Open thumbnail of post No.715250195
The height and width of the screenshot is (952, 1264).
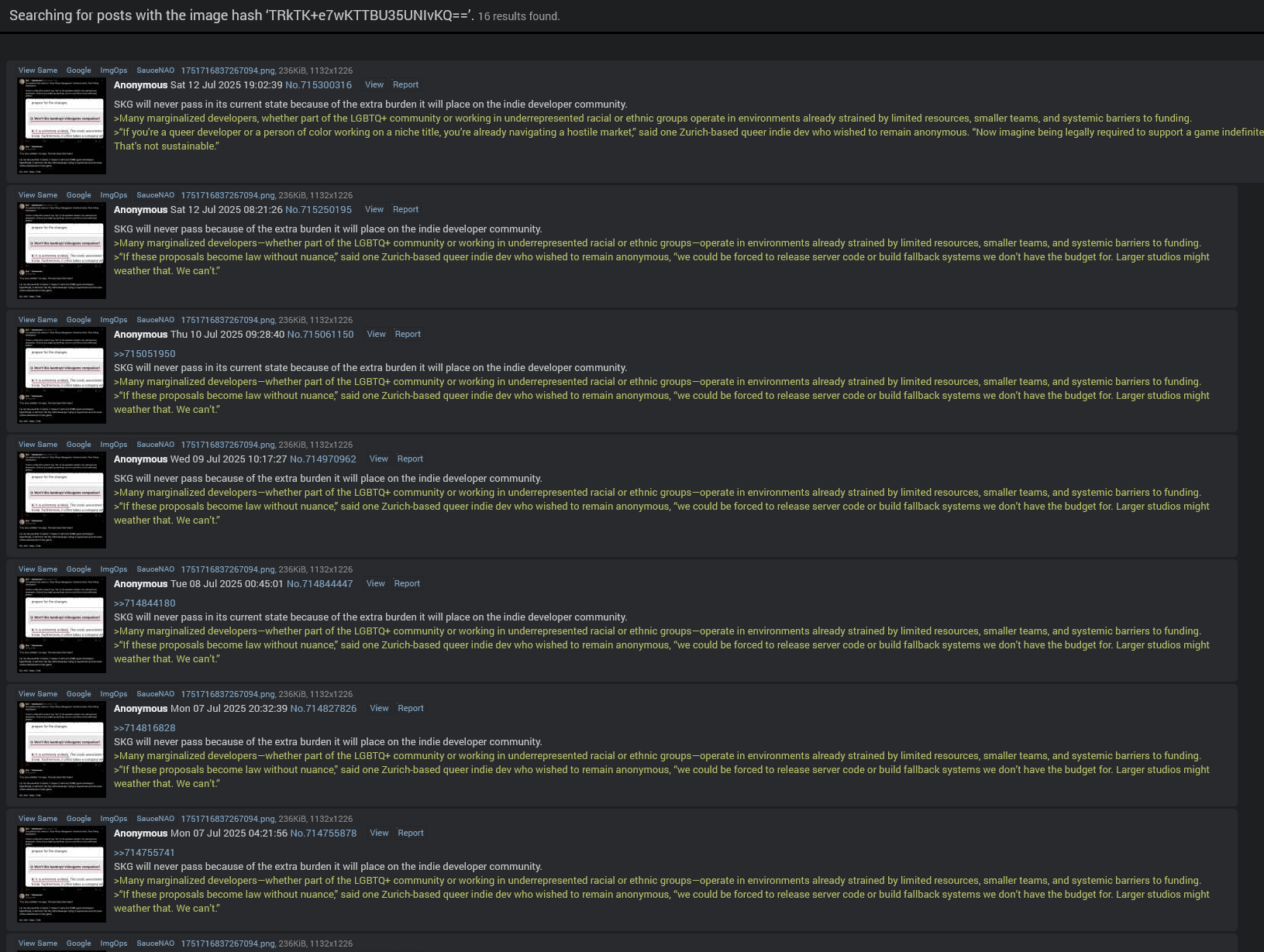point(62,251)
